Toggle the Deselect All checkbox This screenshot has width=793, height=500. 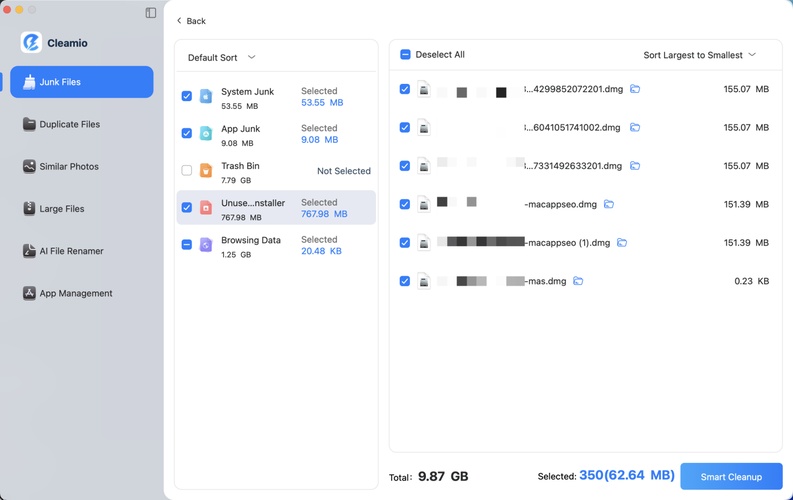(405, 55)
